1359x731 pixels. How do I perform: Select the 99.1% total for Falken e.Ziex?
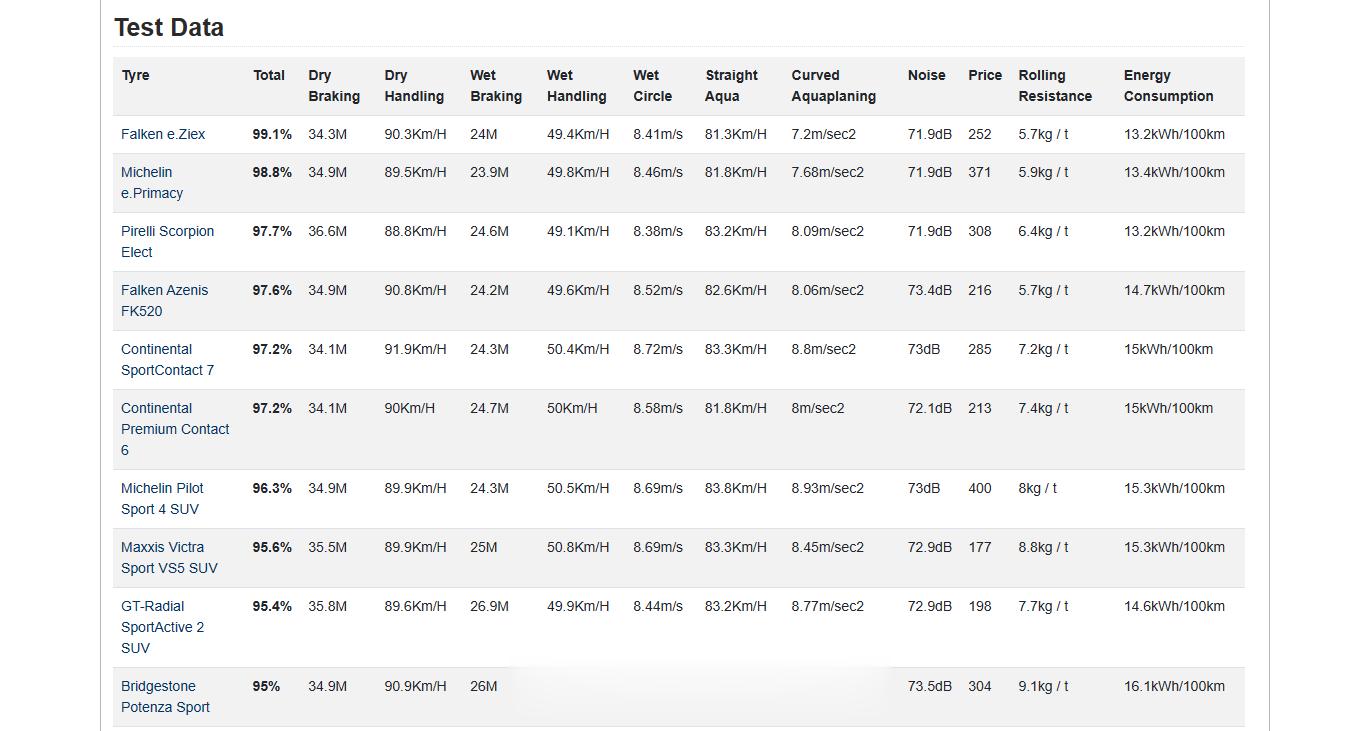point(272,134)
